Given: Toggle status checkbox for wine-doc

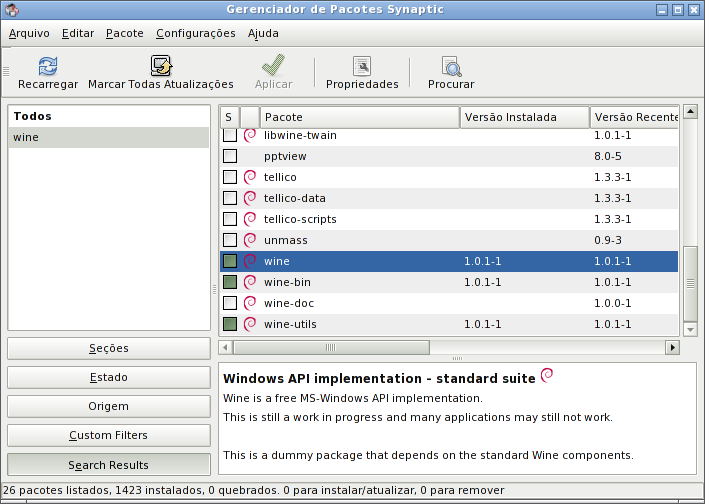Looking at the screenshot, I should (x=230, y=303).
